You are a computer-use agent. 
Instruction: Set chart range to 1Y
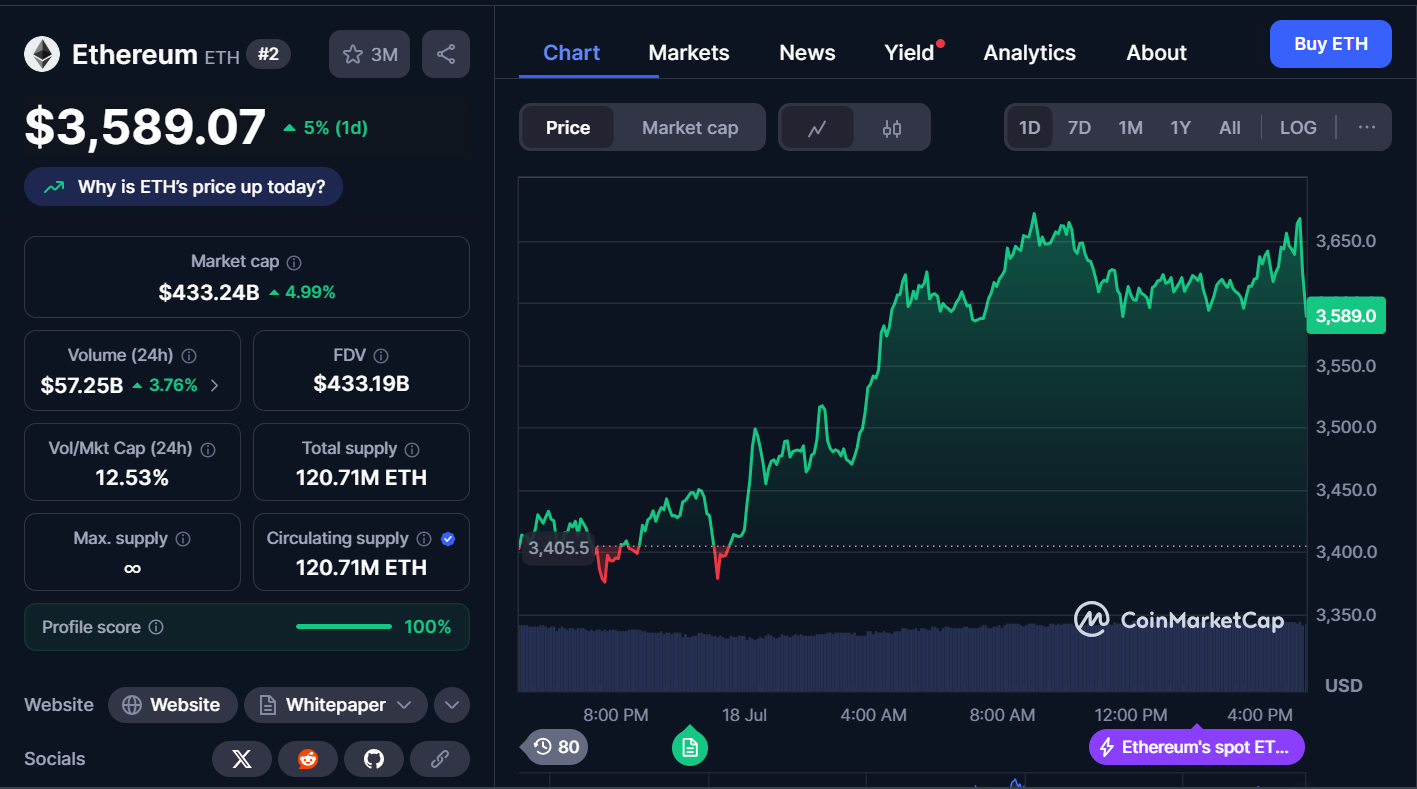pyautogui.click(x=1181, y=128)
